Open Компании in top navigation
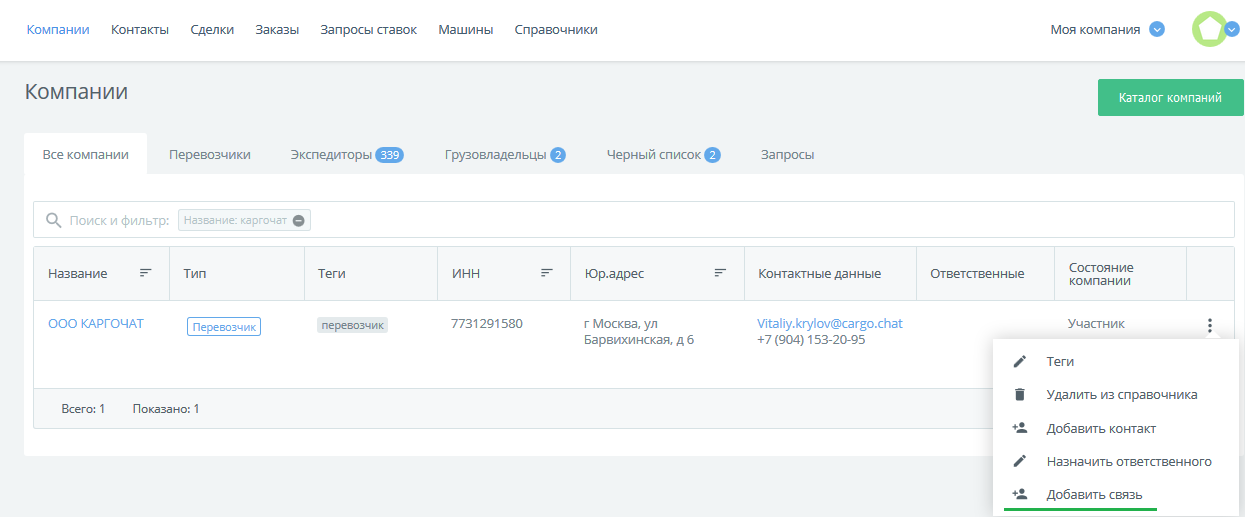The height and width of the screenshot is (517, 1245). [58, 29]
